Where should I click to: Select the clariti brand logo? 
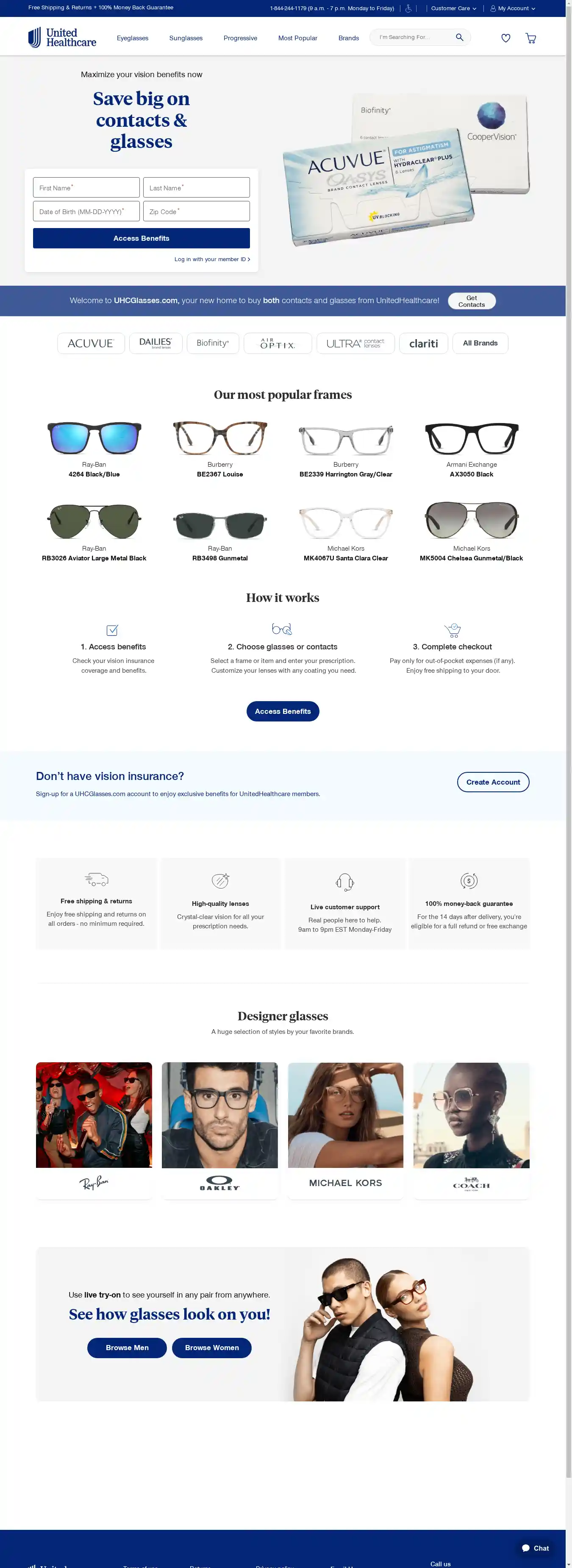pyautogui.click(x=424, y=343)
